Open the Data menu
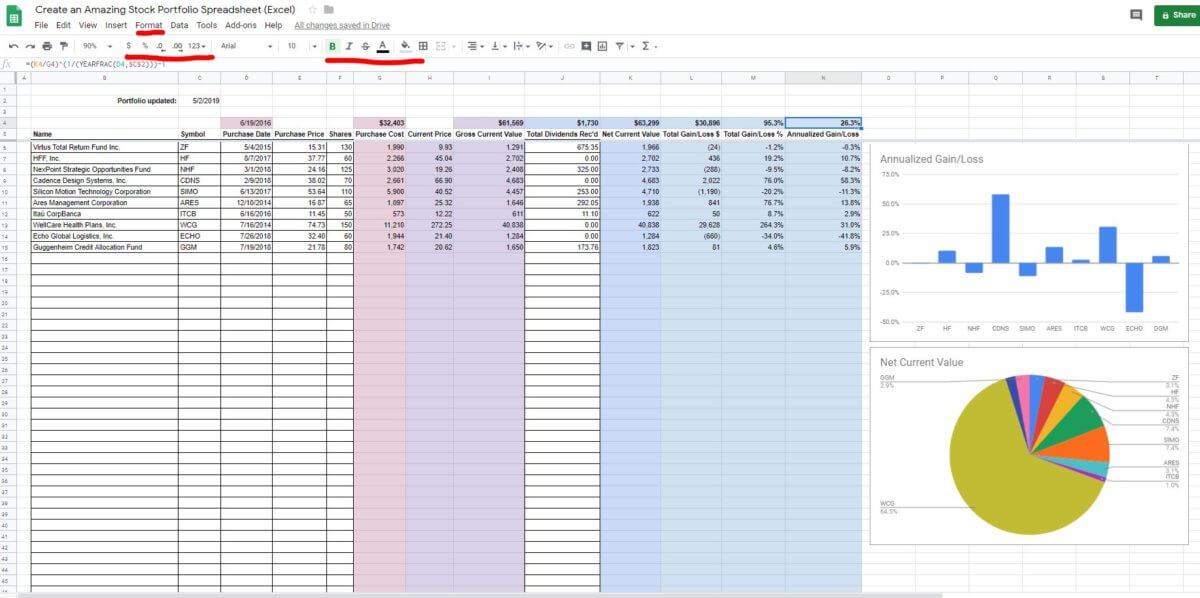This screenshot has width=1200, height=598. pos(180,25)
